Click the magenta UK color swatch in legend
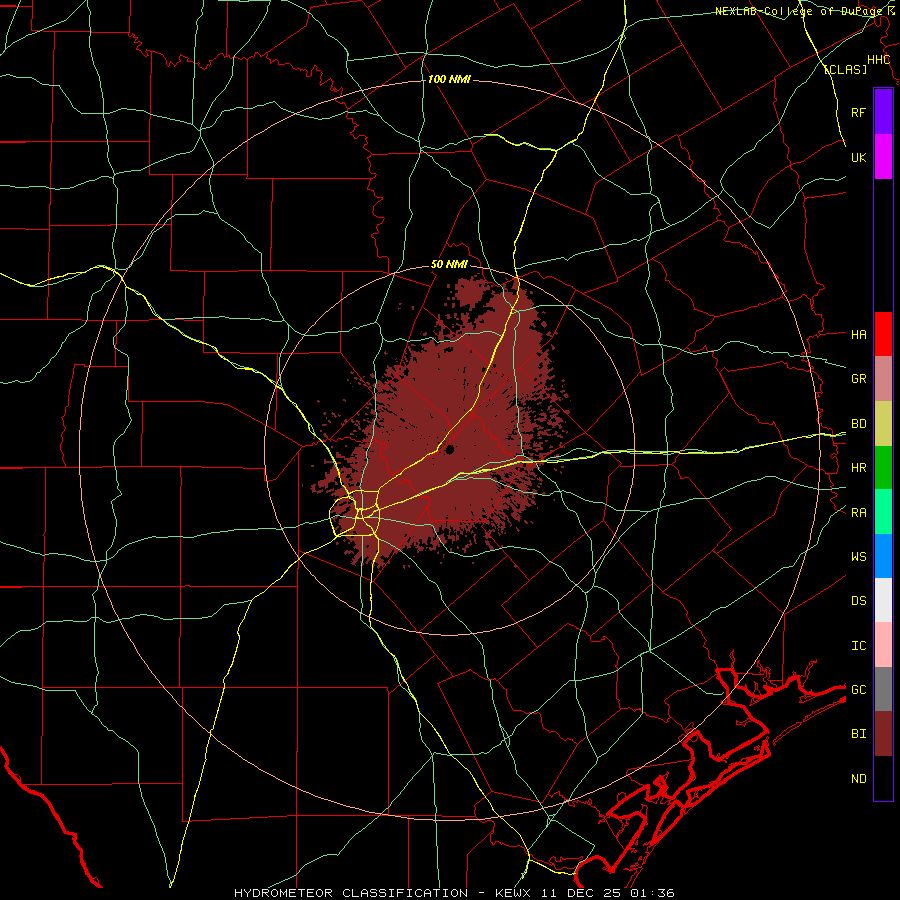 click(x=883, y=157)
